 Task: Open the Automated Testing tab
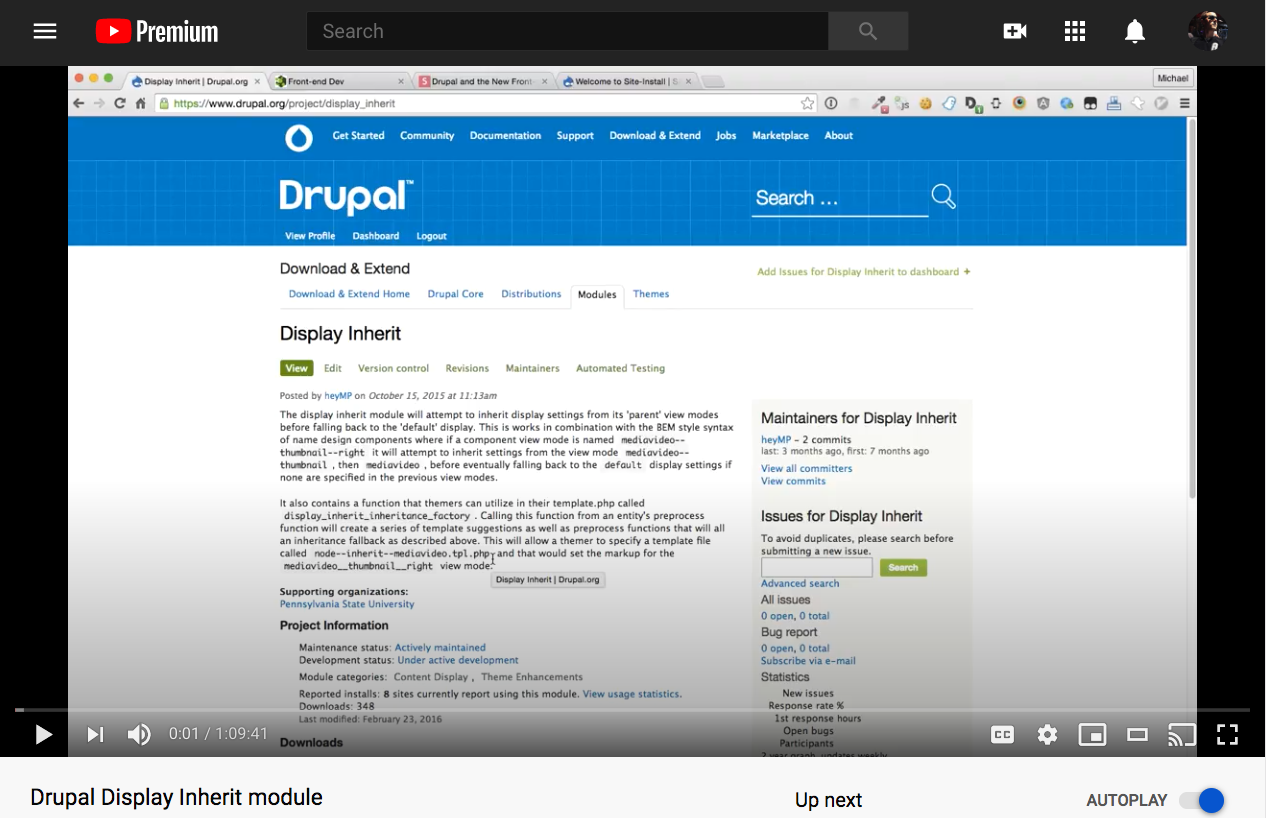click(x=620, y=368)
